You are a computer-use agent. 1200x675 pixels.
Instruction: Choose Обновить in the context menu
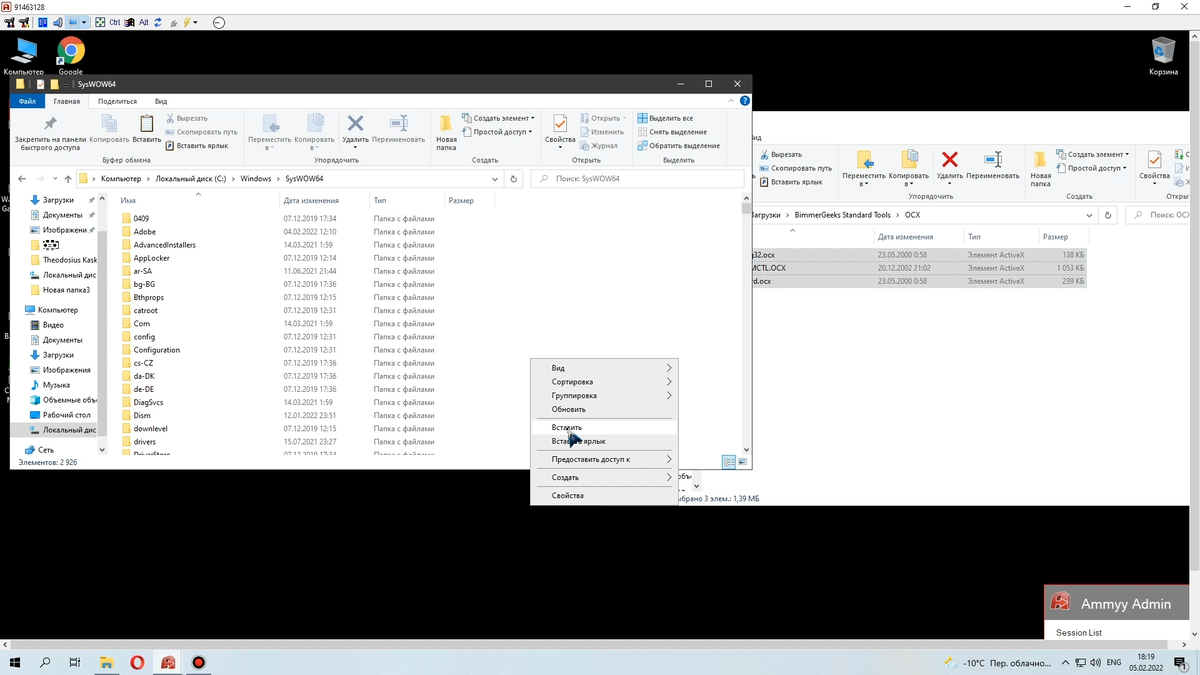[x=568, y=408]
